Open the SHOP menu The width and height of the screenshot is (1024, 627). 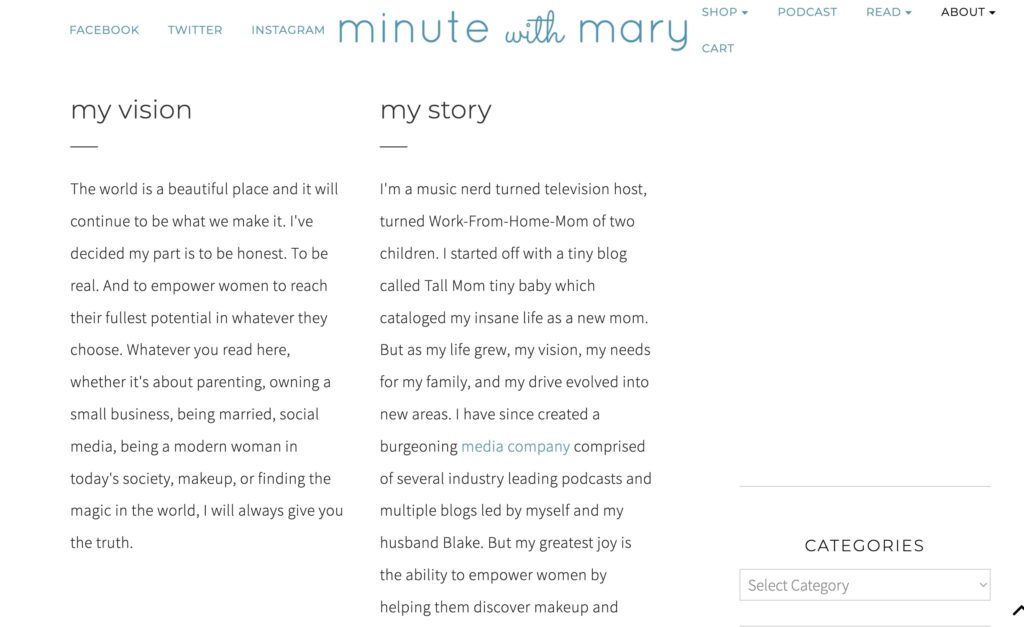724,12
